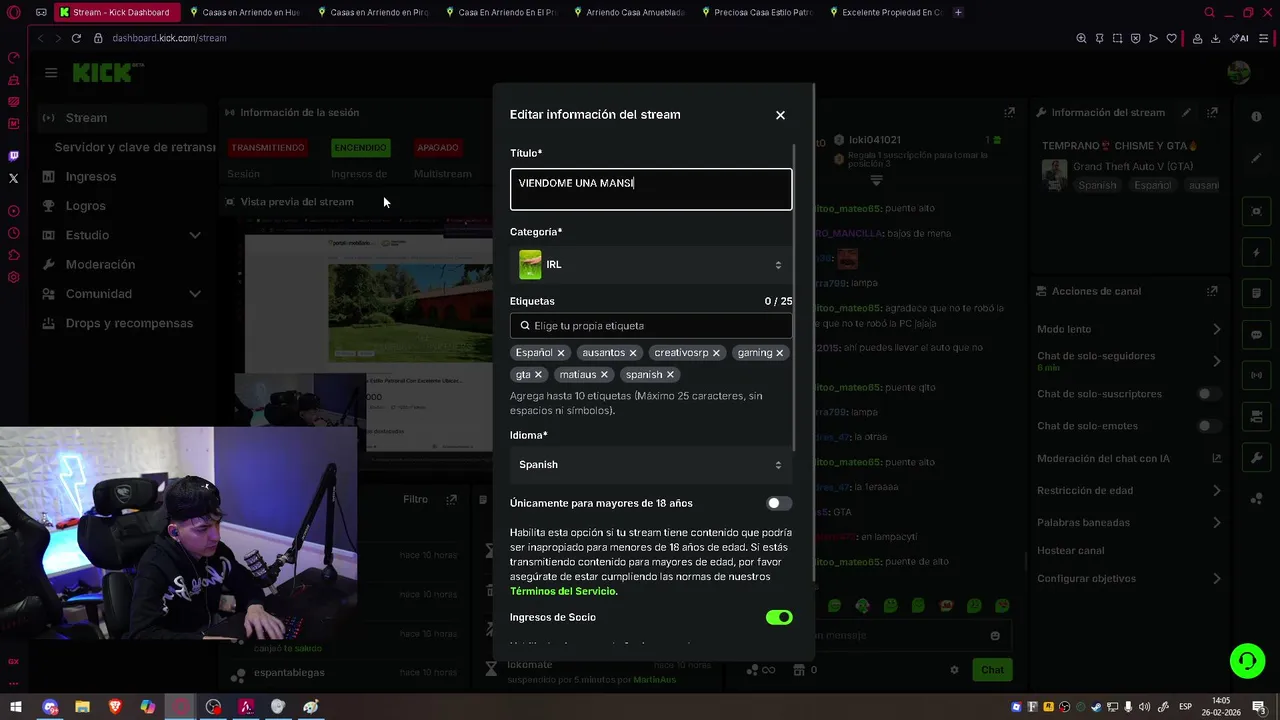Remove the gta tag
The width and height of the screenshot is (1280, 720).
click(x=538, y=375)
